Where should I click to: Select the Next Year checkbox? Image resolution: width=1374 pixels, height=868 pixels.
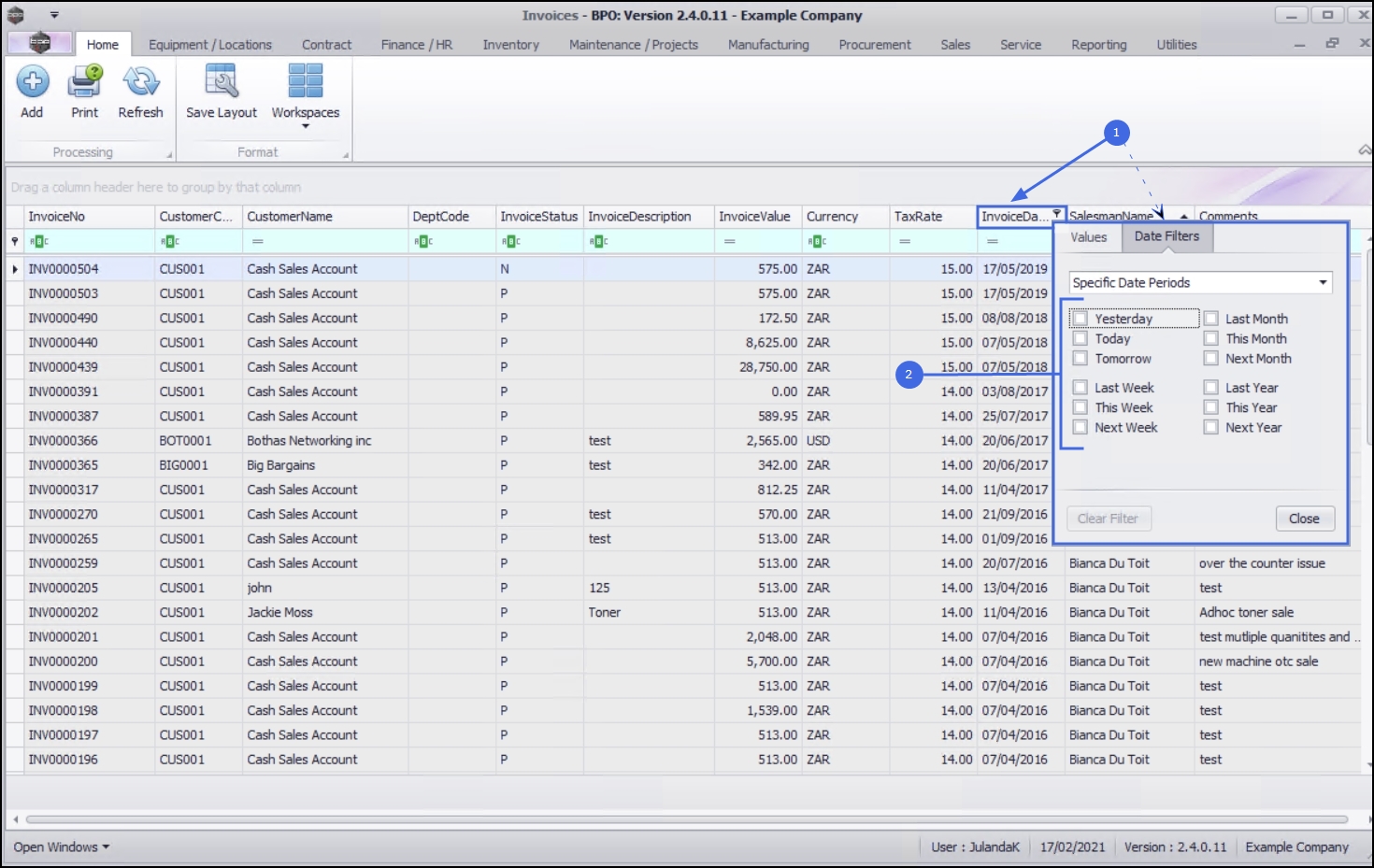point(1211,427)
